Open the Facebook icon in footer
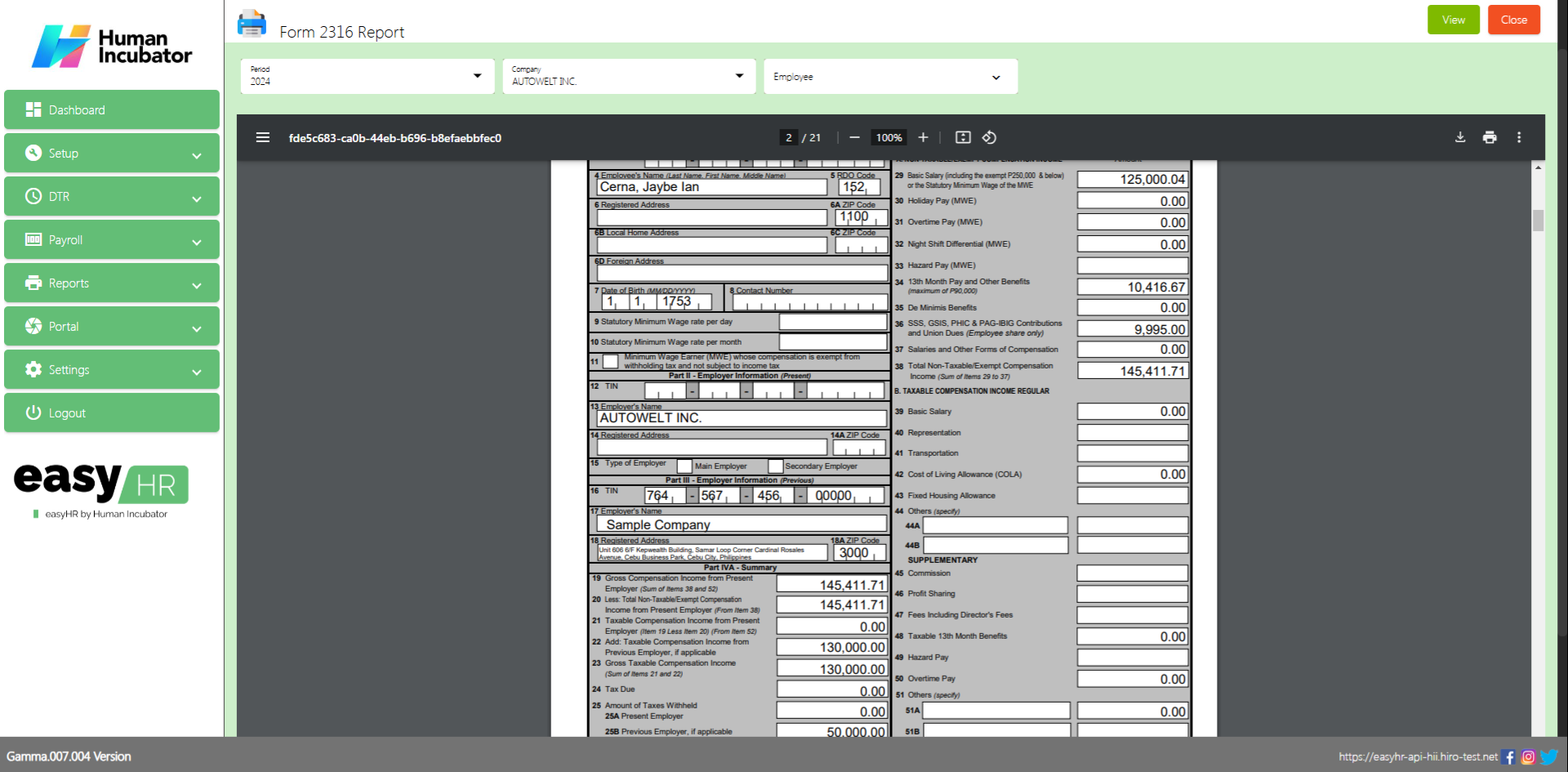The width and height of the screenshot is (1568, 772). click(1508, 757)
